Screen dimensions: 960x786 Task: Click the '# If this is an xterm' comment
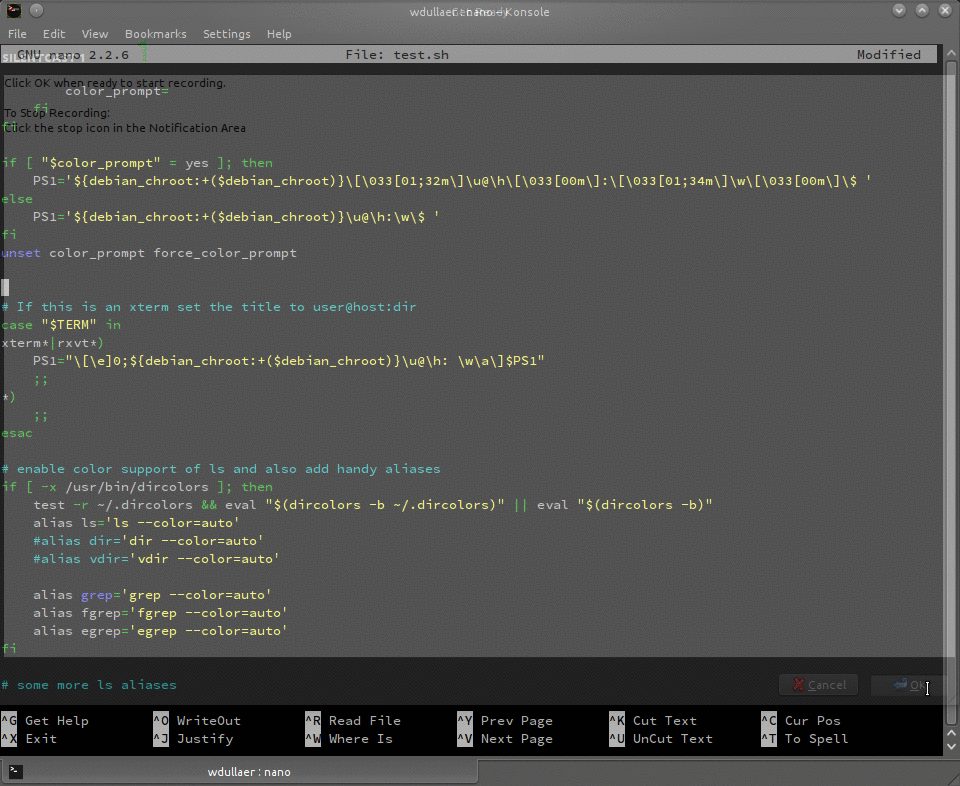[209, 307]
